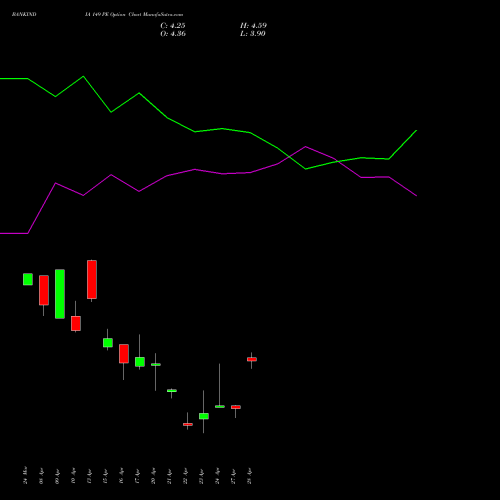Click the green candlestick on 23 Apr

coord(204,416)
